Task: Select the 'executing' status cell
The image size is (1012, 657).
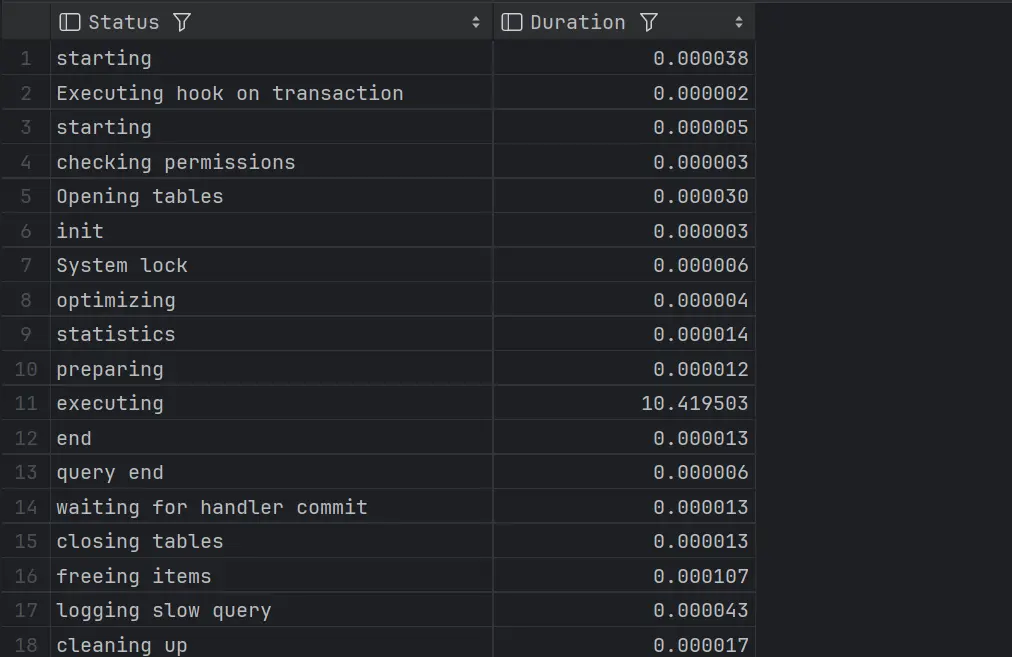Action: tap(110, 404)
